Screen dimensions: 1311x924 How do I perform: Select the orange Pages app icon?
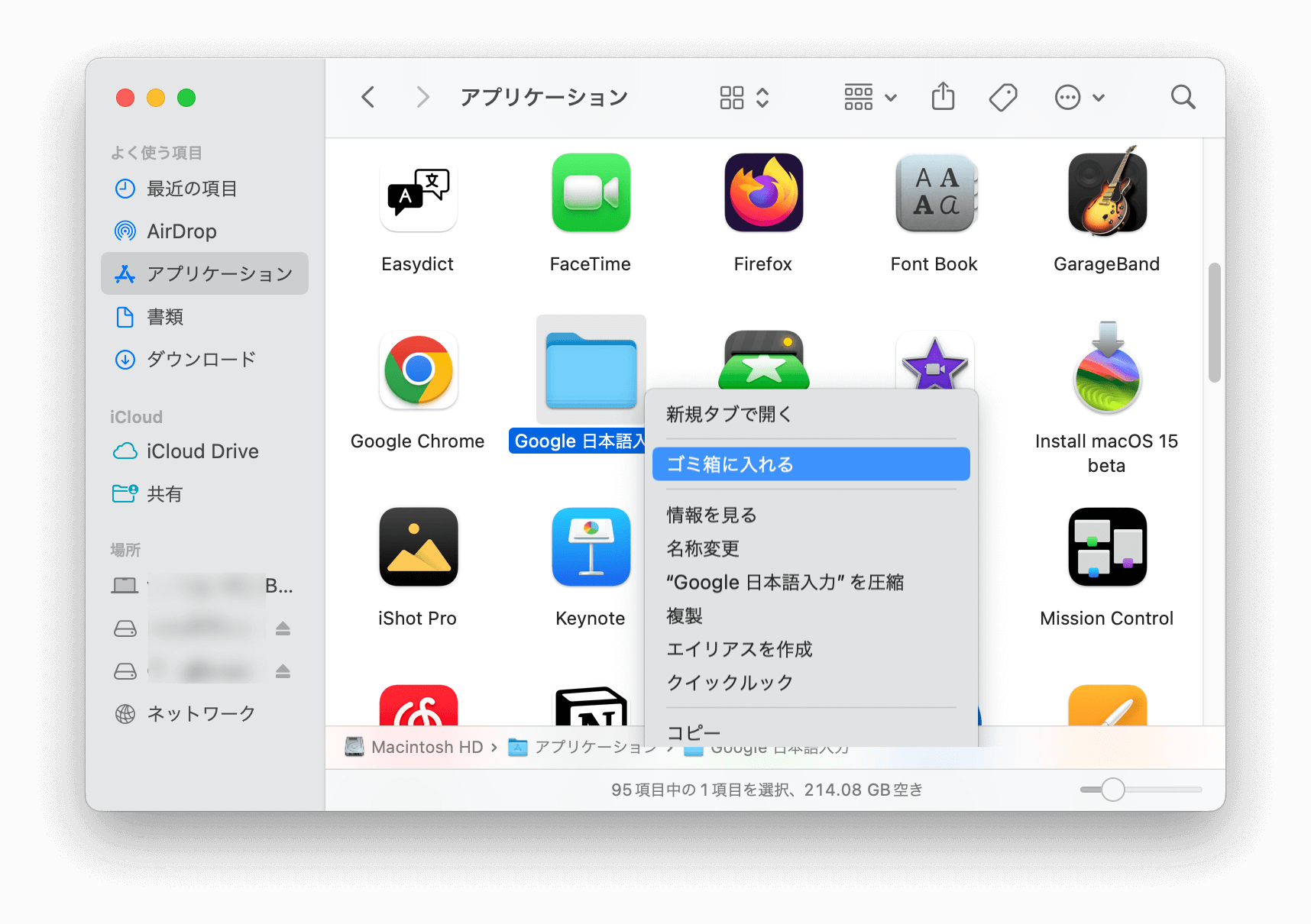click(x=1107, y=705)
